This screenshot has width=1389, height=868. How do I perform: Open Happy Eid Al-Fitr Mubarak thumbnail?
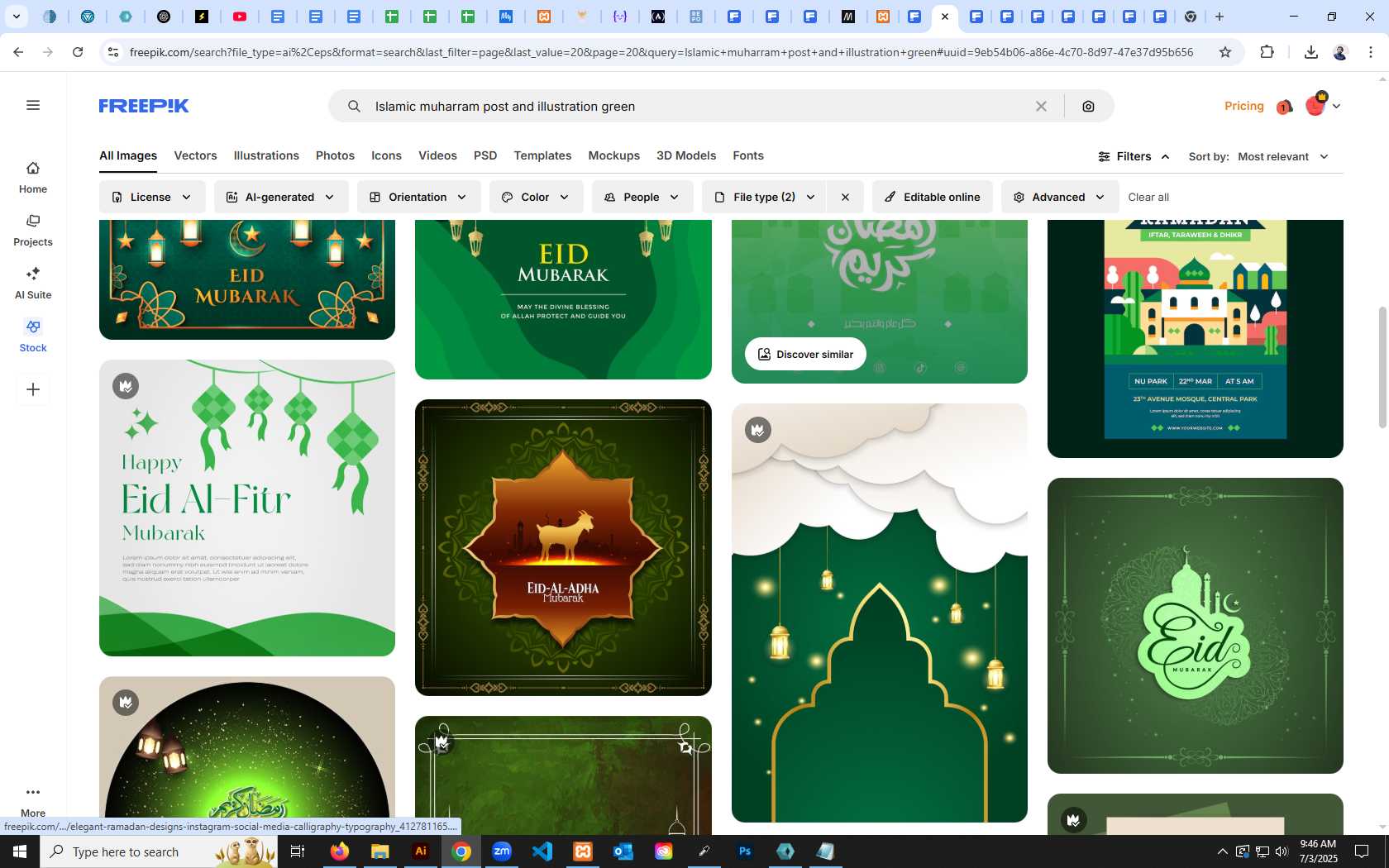tap(247, 508)
